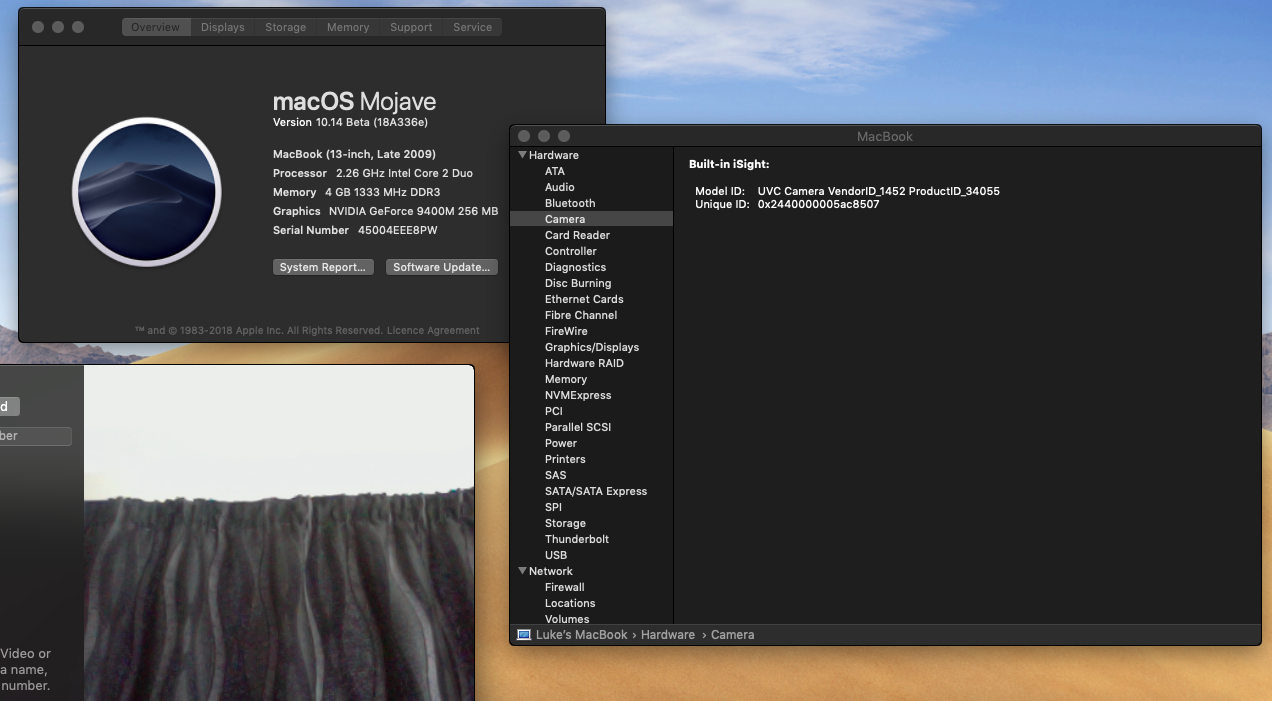Click the serial number 45004EEE8PW
Screen dimensions: 1272x701
[x=397, y=230]
